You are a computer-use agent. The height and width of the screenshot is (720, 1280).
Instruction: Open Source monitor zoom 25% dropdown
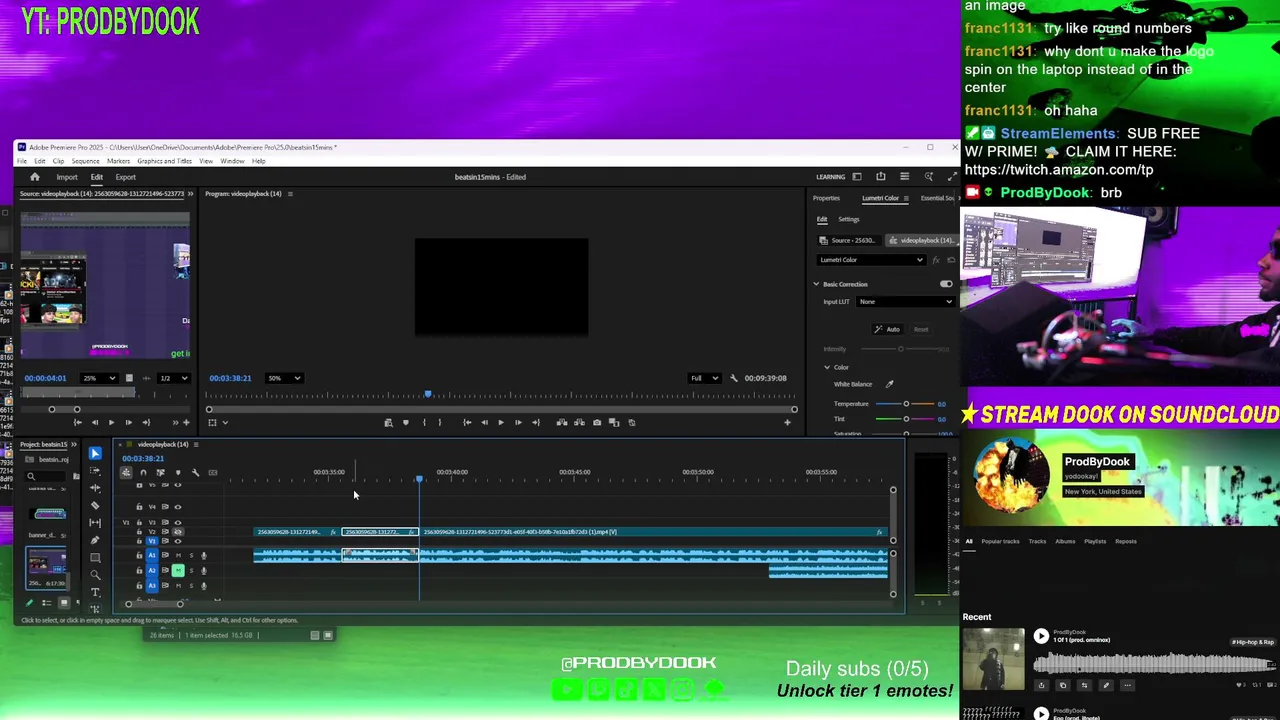coord(98,378)
